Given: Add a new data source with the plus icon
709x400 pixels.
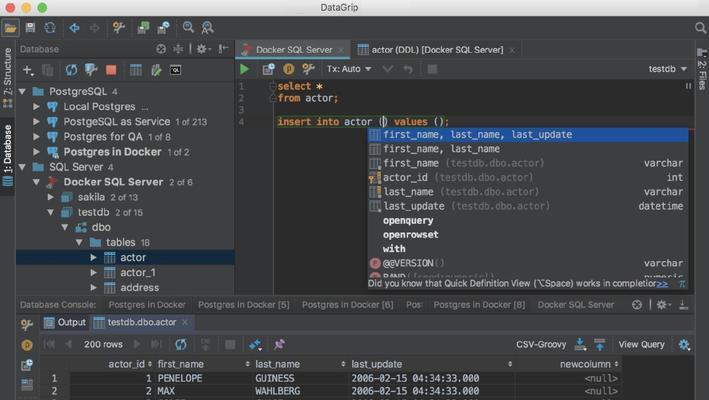Looking at the screenshot, I should [x=28, y=70].
